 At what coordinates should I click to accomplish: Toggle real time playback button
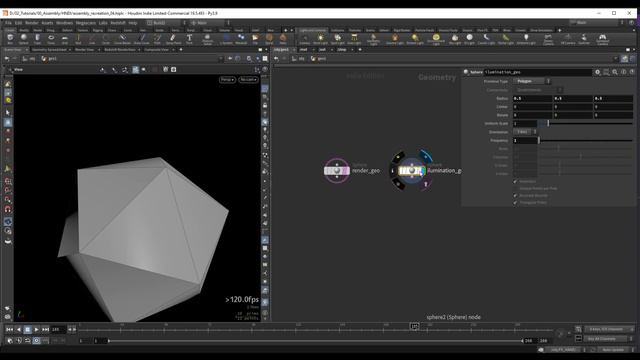(x=37, y=340)
